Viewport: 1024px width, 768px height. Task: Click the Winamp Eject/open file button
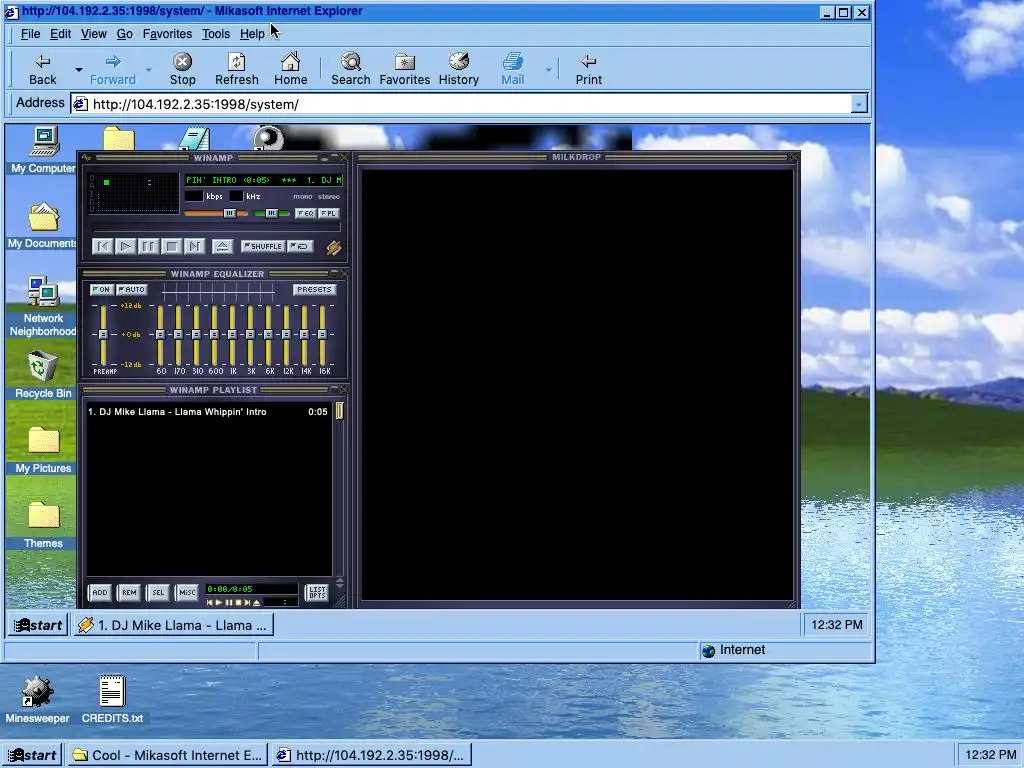click(x=222, y=246)
